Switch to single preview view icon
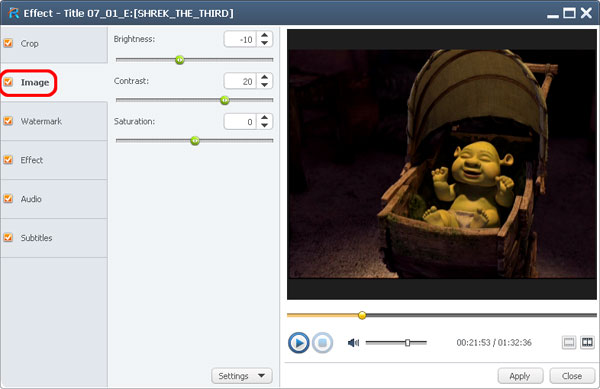 569,342
